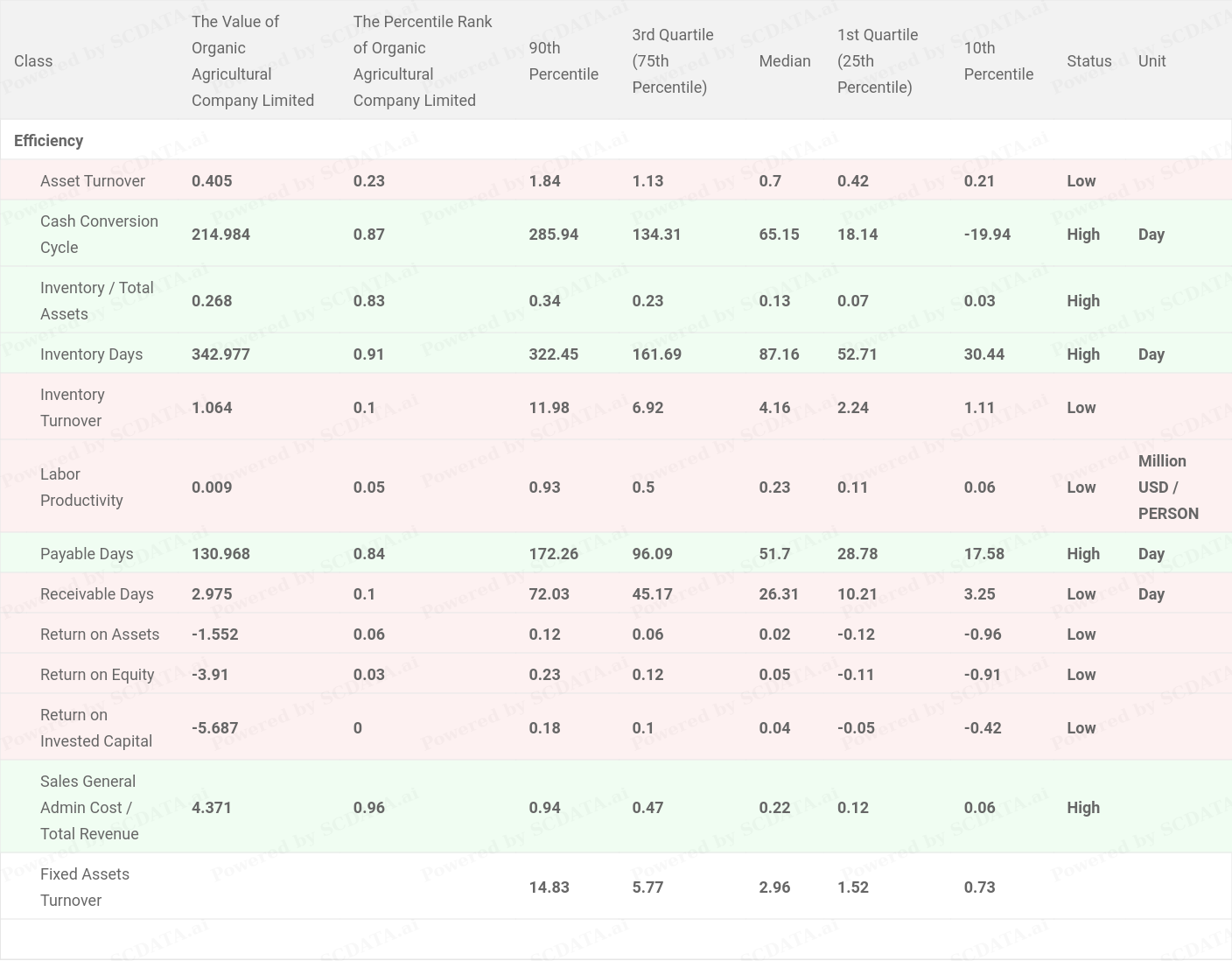1232x961 pixels.
Task: Click the Median column header
Action: coord(785,60)
